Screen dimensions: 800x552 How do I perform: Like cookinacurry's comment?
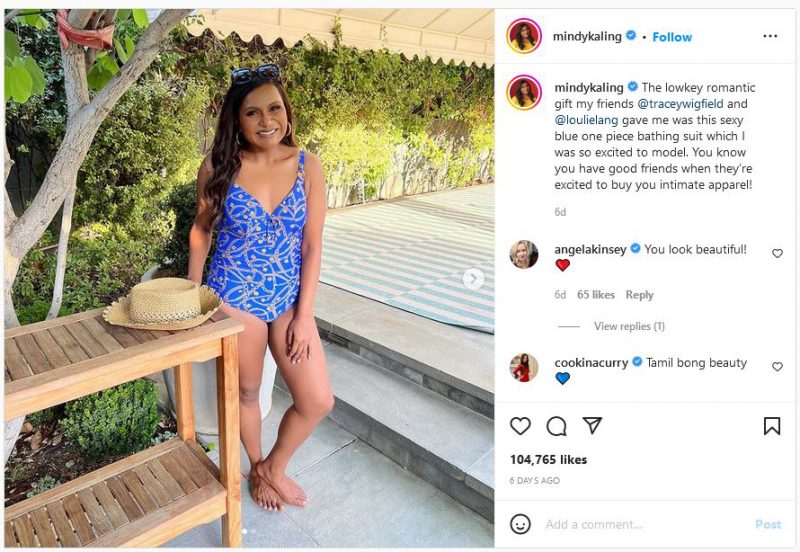pos(777,367)
